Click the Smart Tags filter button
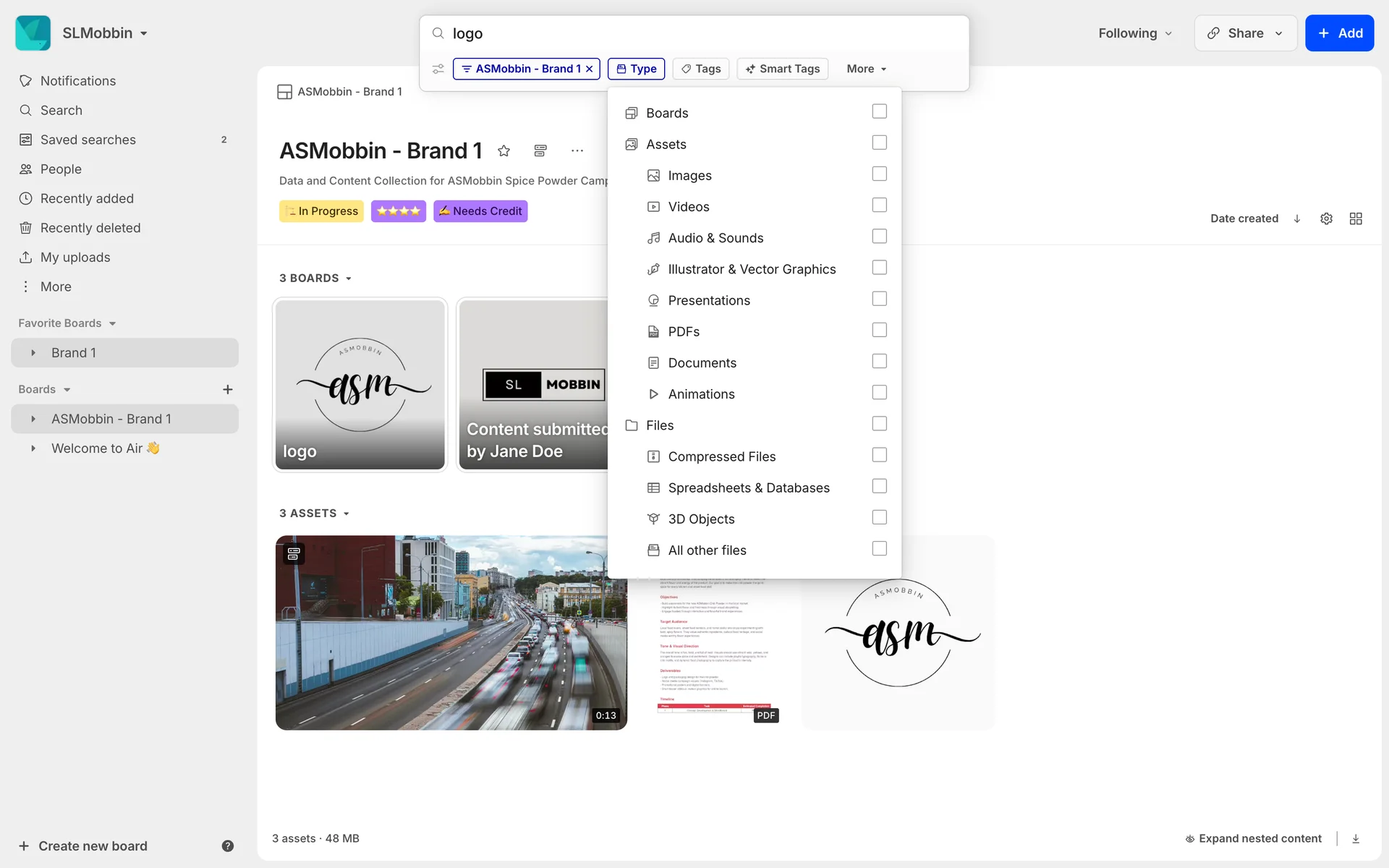The height and width of the screenshot is (868, 1389). click(x=783, y=69)
